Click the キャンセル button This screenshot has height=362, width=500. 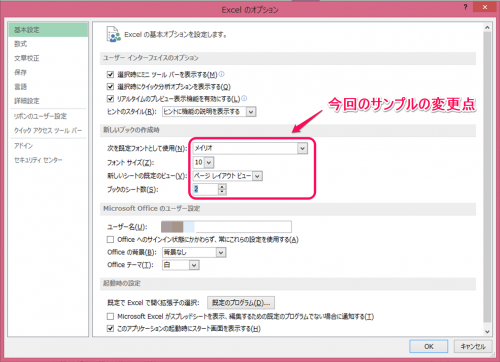point(473,346)
